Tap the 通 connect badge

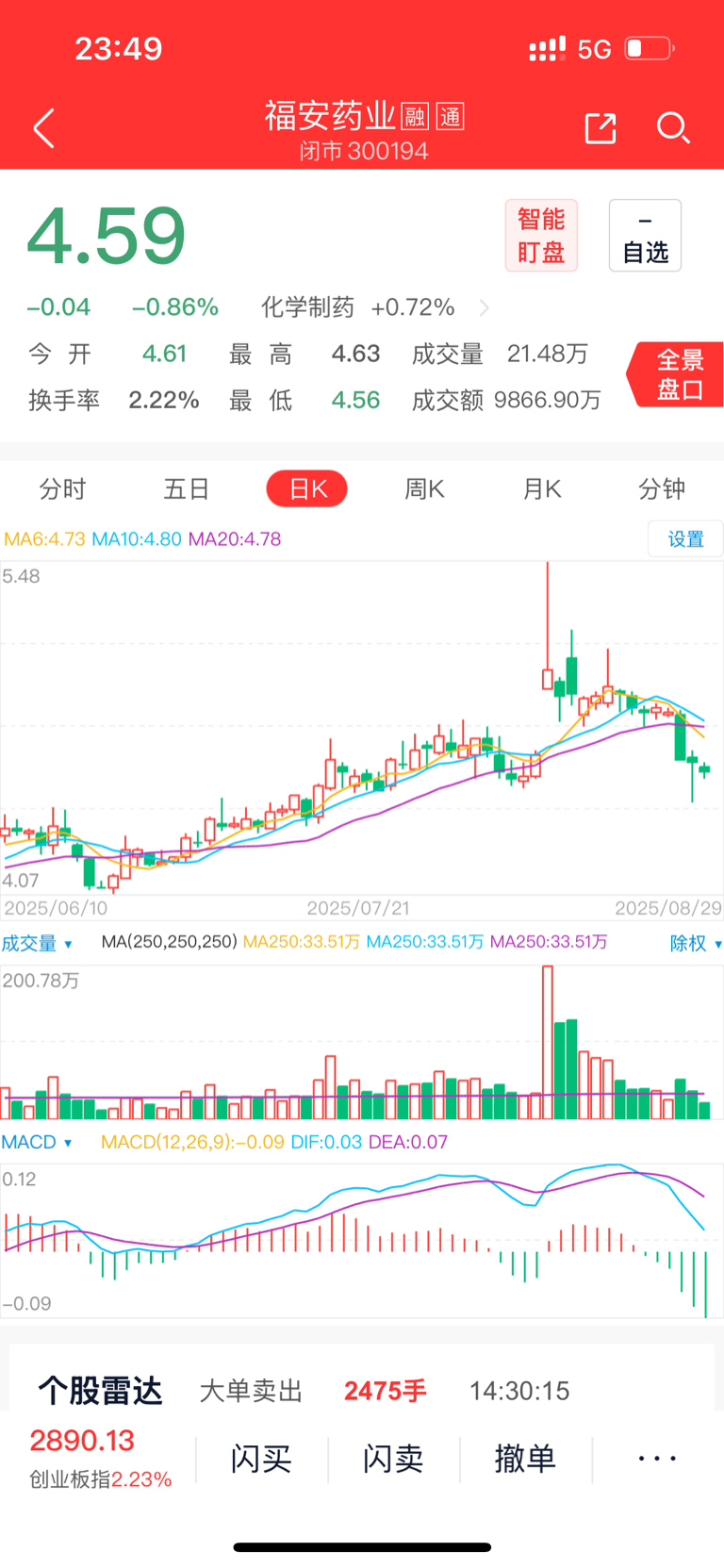point(451,117)
